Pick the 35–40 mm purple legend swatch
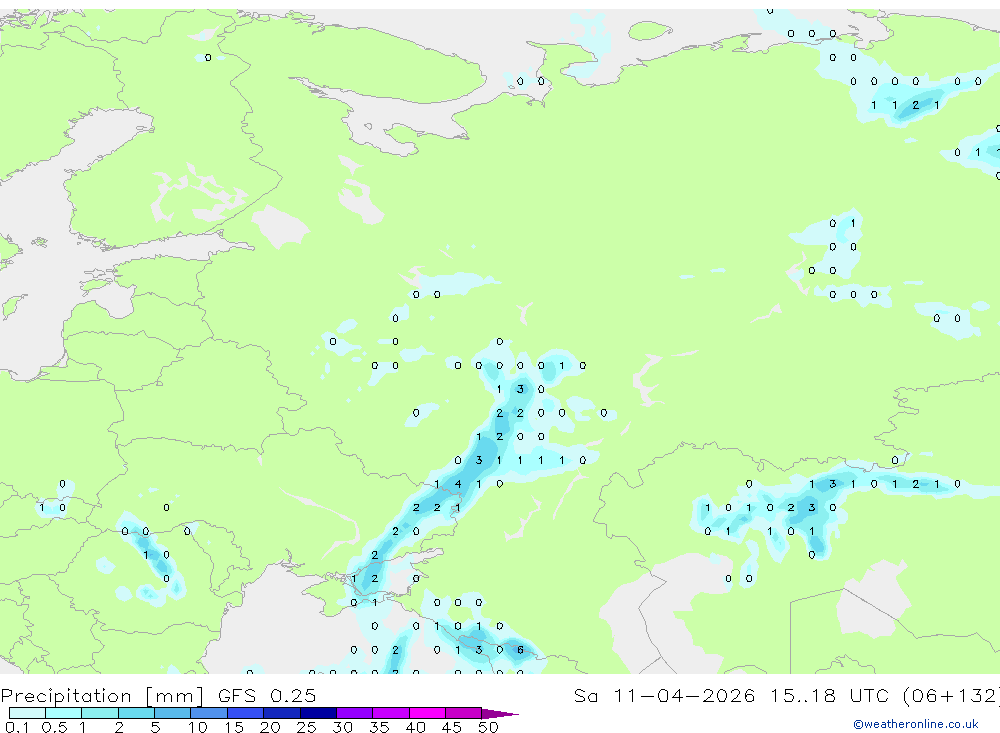 [391, 713]
